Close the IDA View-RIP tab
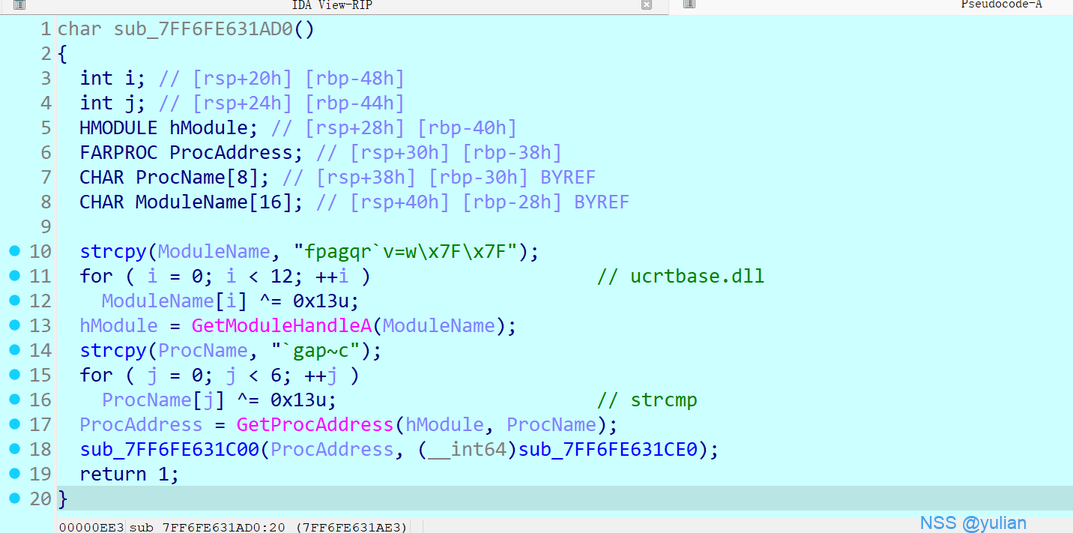Screen dimensions: 1073x533 646,5
